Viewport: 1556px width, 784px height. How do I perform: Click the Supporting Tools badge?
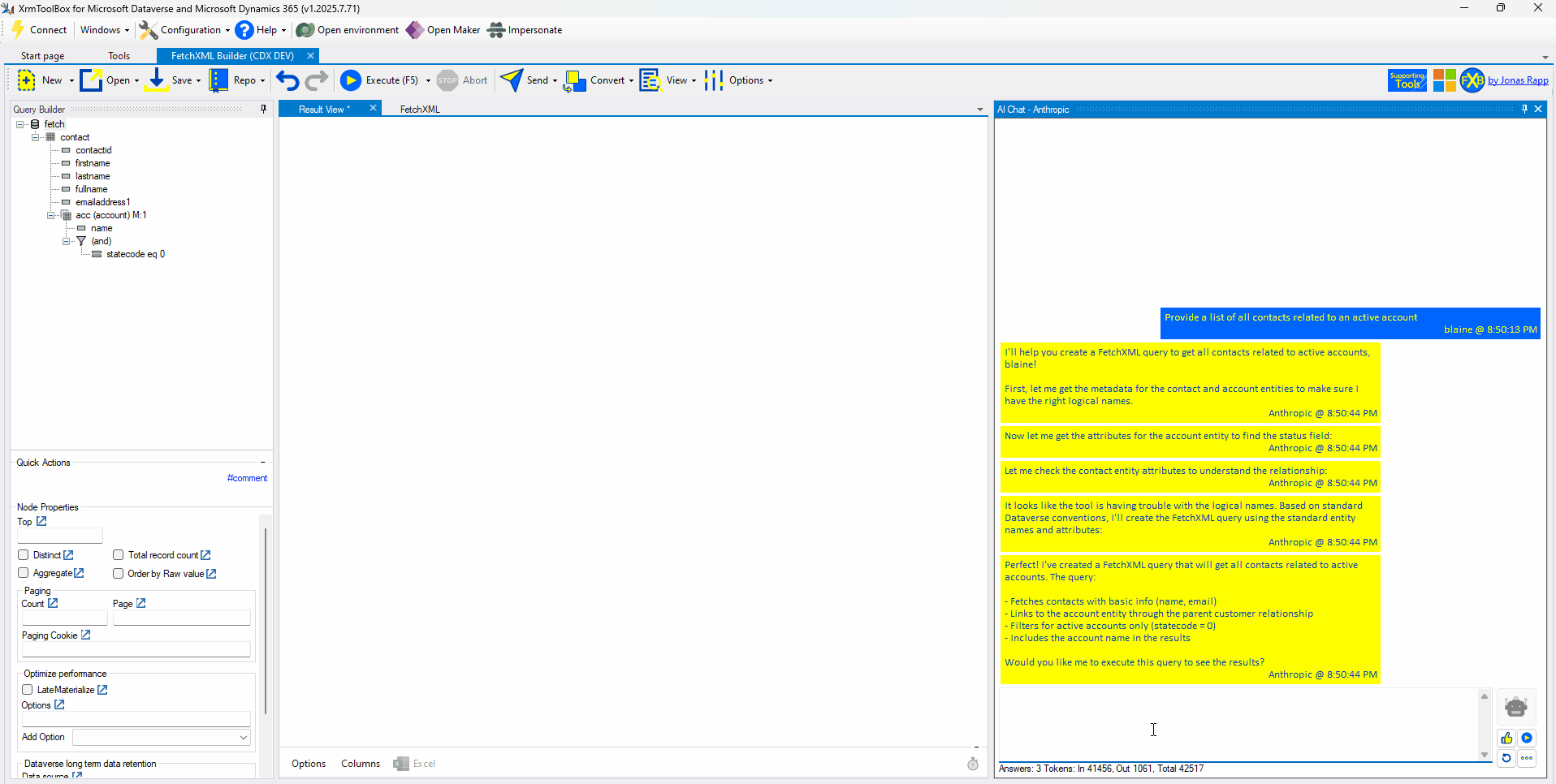tap(1407, 80)
